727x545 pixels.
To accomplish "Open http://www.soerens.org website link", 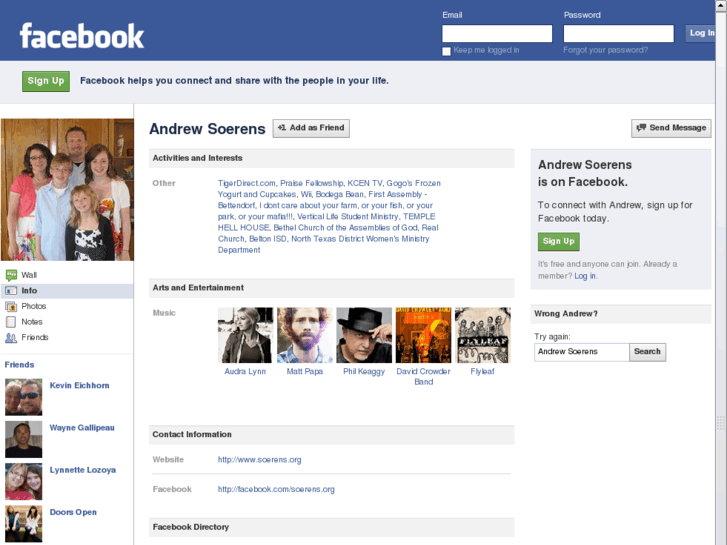I will click(260, 460).
